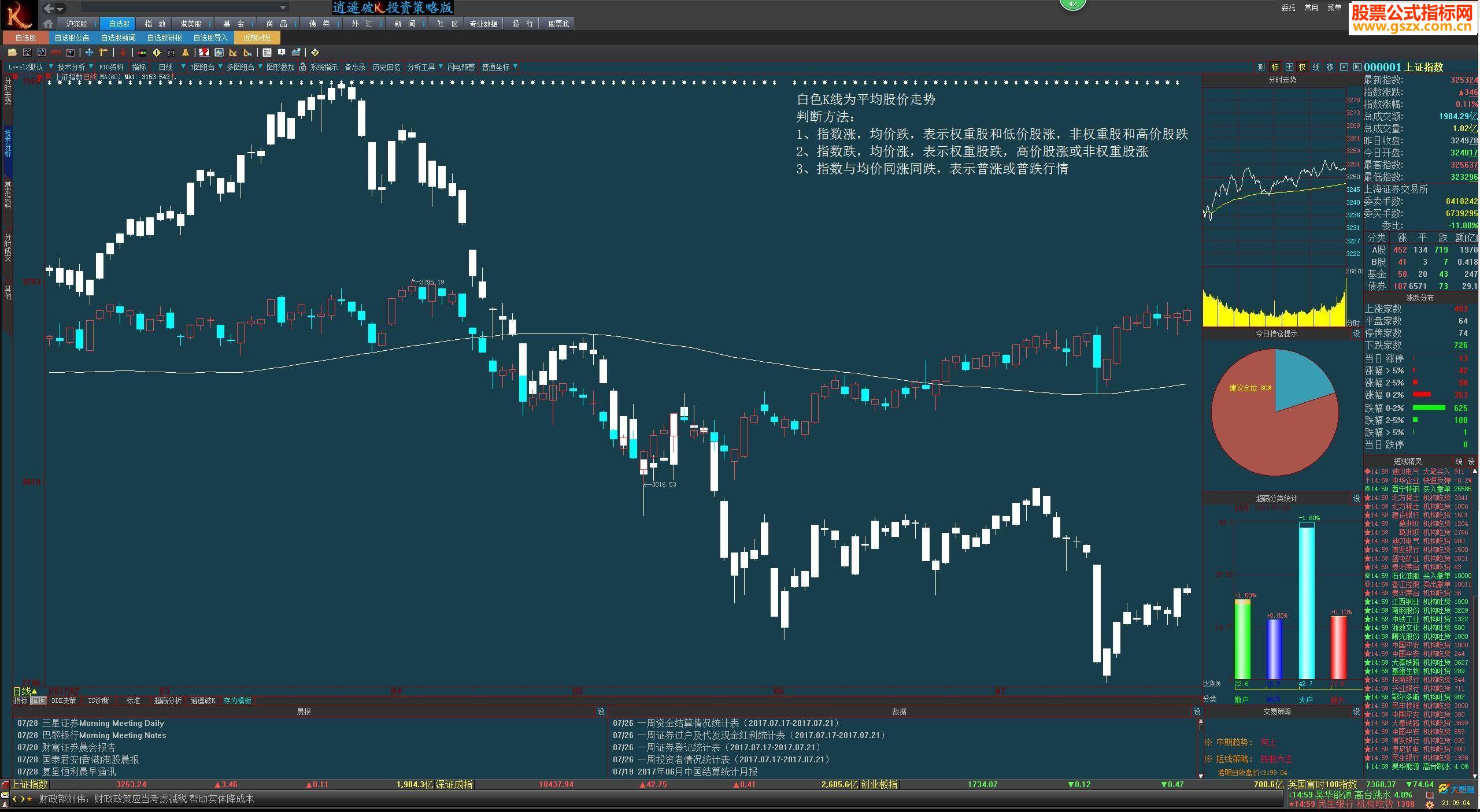This screenshot has width=1480, height=812.
Task: Select the 超赢分析 template tab
Action: pyautogui.click(x=168, y=700)
